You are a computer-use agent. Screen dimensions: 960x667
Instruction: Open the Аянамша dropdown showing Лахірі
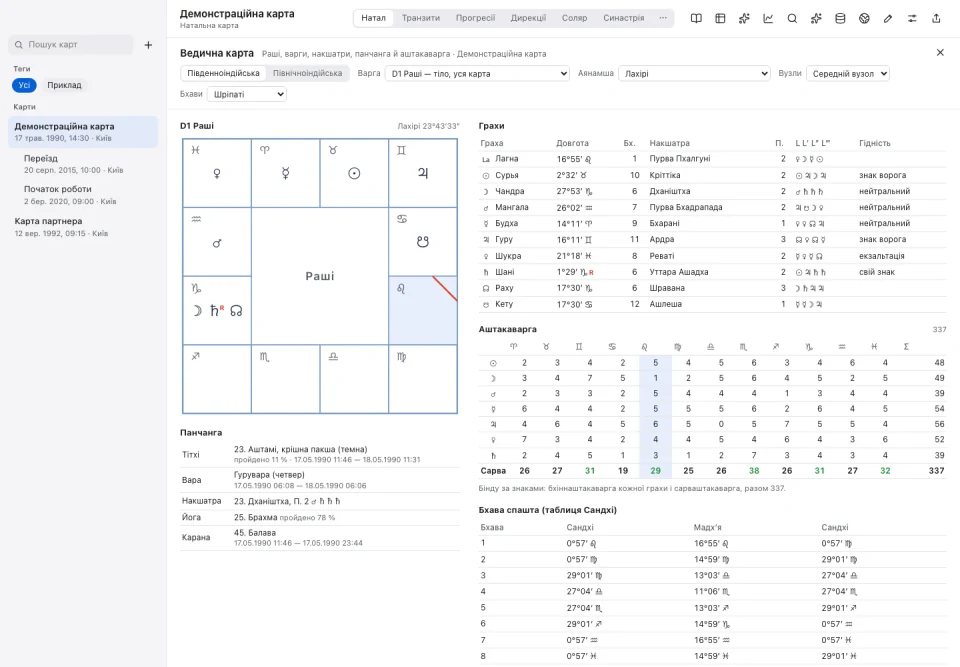pos(694,73)
